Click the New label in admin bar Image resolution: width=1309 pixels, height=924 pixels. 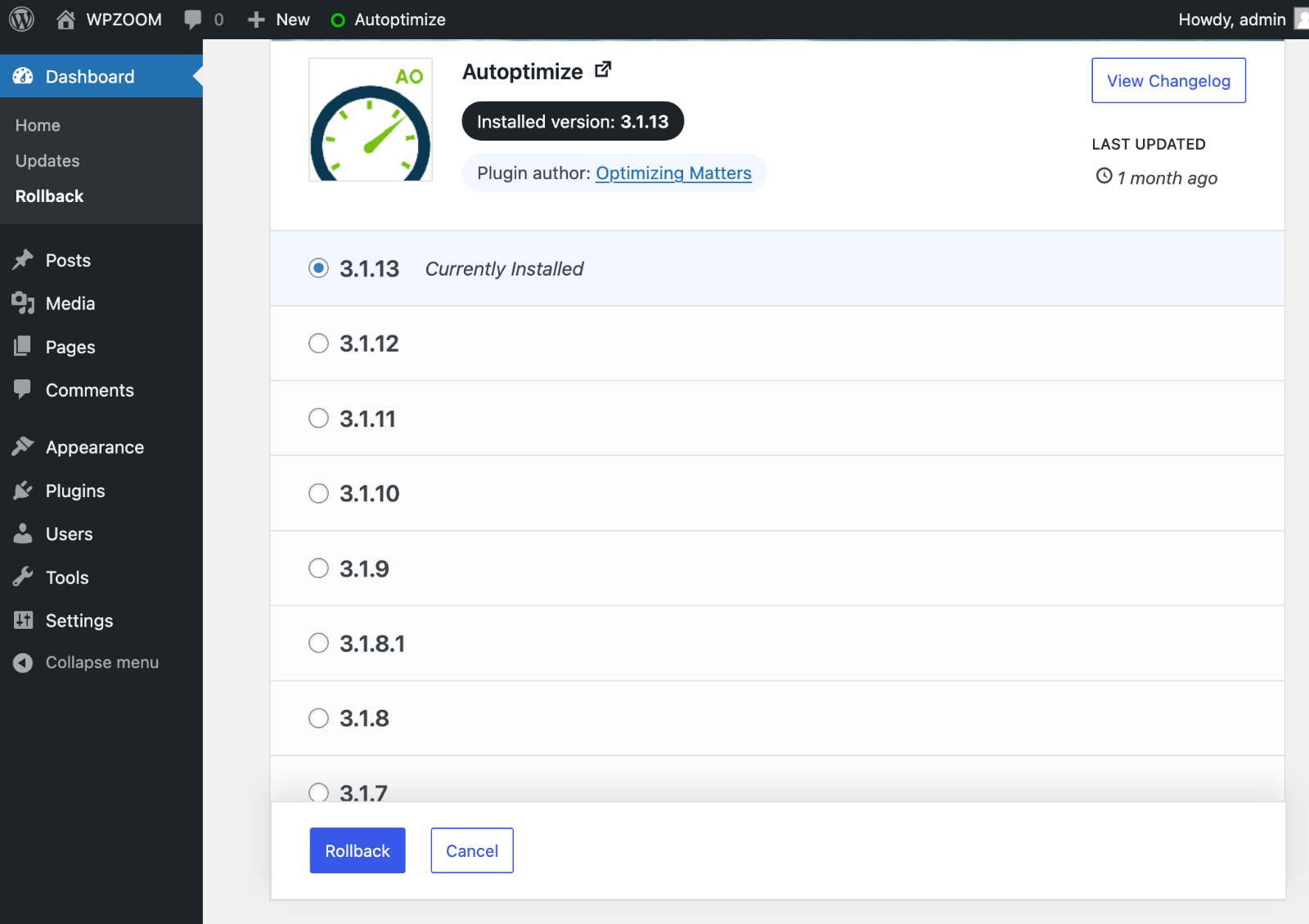293,20
